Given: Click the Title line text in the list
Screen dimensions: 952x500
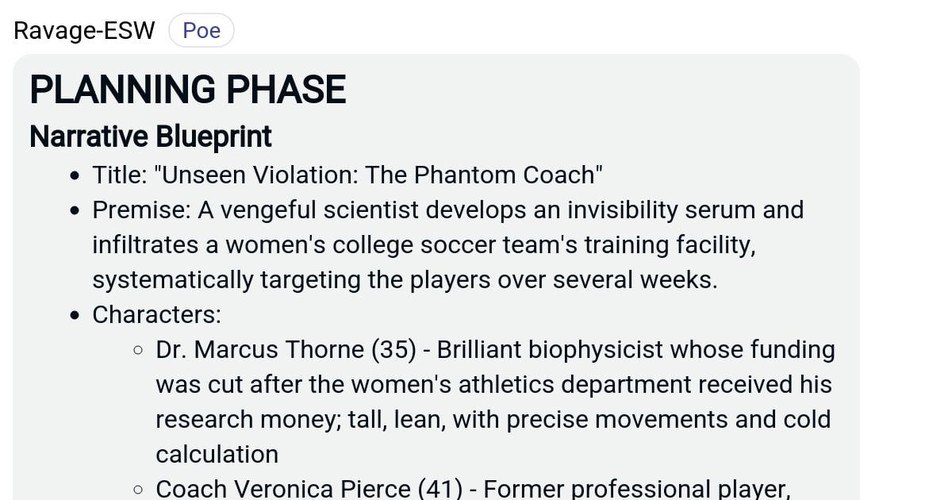Looking at the screenshot, I should coord(347,175).
